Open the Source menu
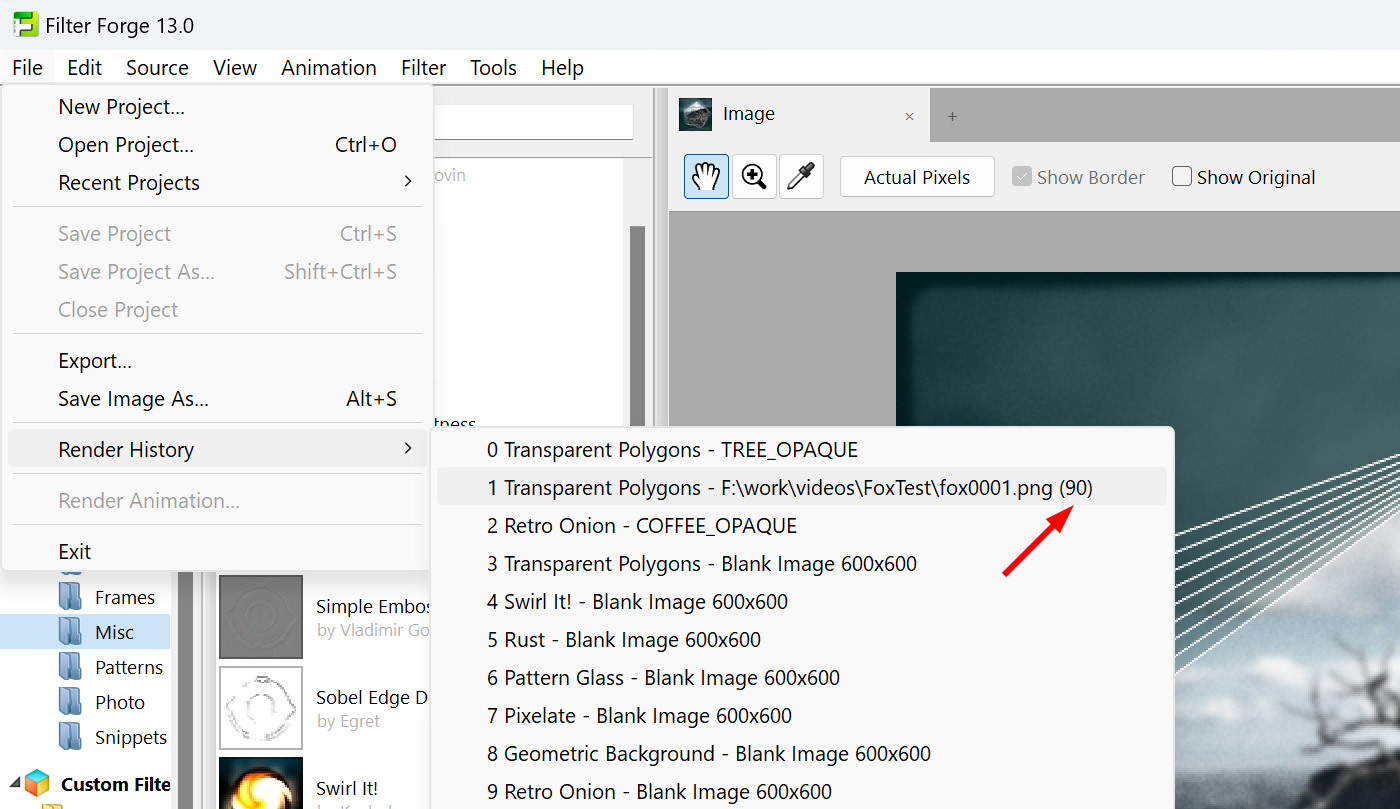This screenshot has width=1400, height=809. [x=157, y=68]
